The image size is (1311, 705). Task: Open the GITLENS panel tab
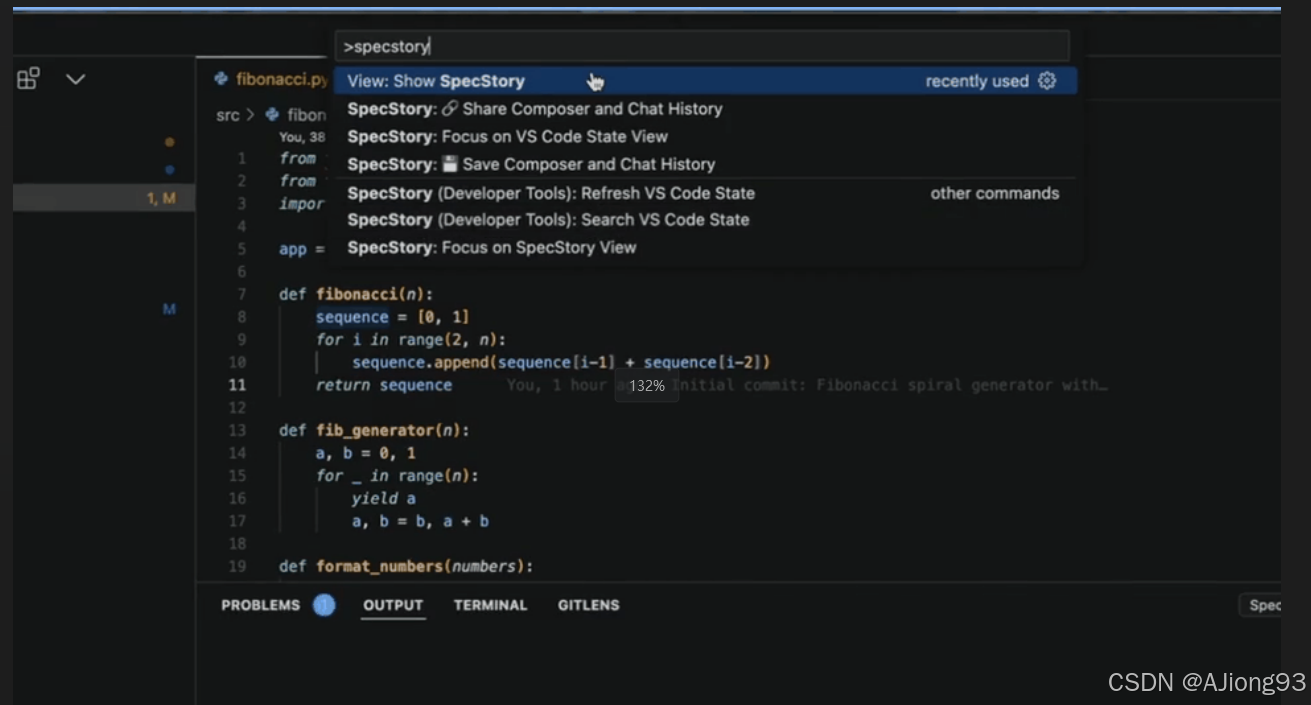point(588,605)
